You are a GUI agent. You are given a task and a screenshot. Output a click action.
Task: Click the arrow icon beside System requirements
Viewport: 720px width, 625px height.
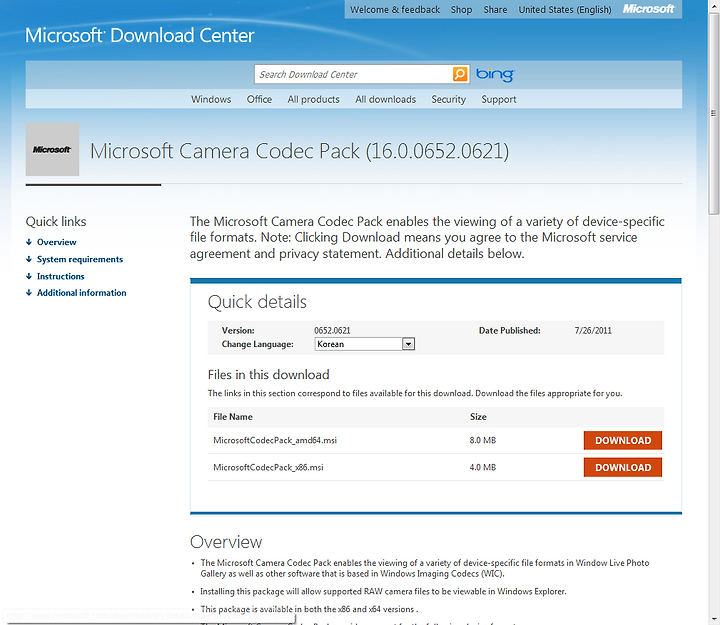[29, 259]
